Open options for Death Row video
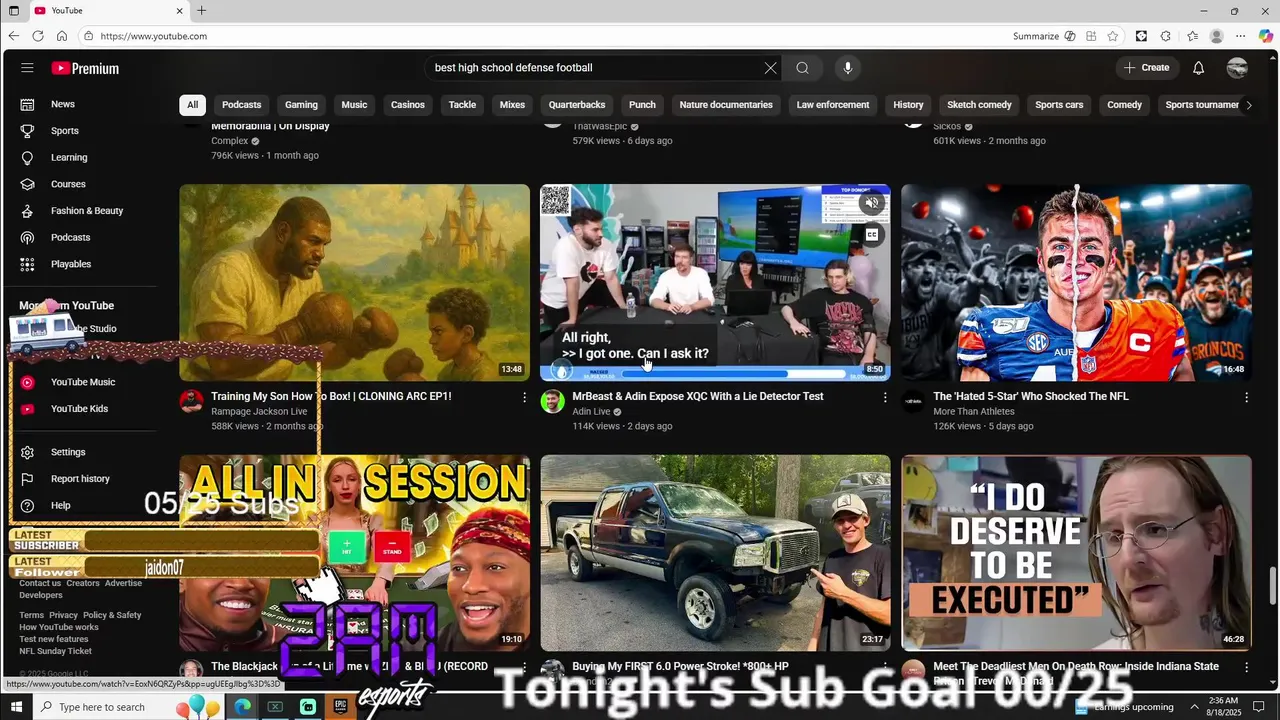 [x=1246, y=667]
